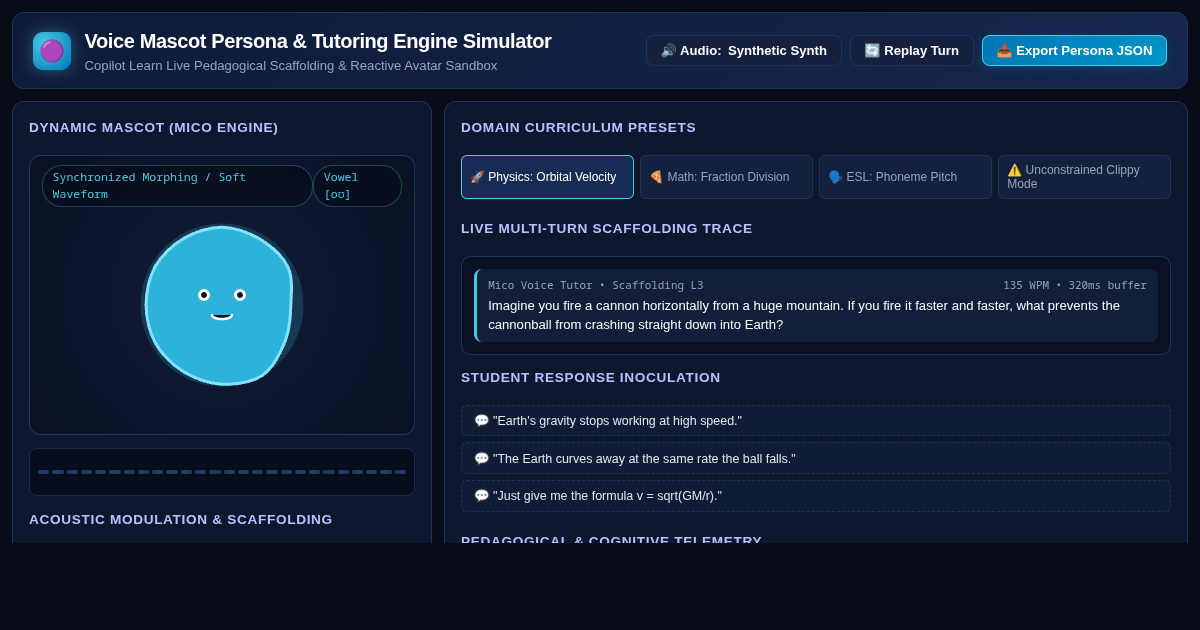Click the Student Response Inoculation heading
Image resolution: width=1200 pixels, height=630 pixels.
[591, 378]
